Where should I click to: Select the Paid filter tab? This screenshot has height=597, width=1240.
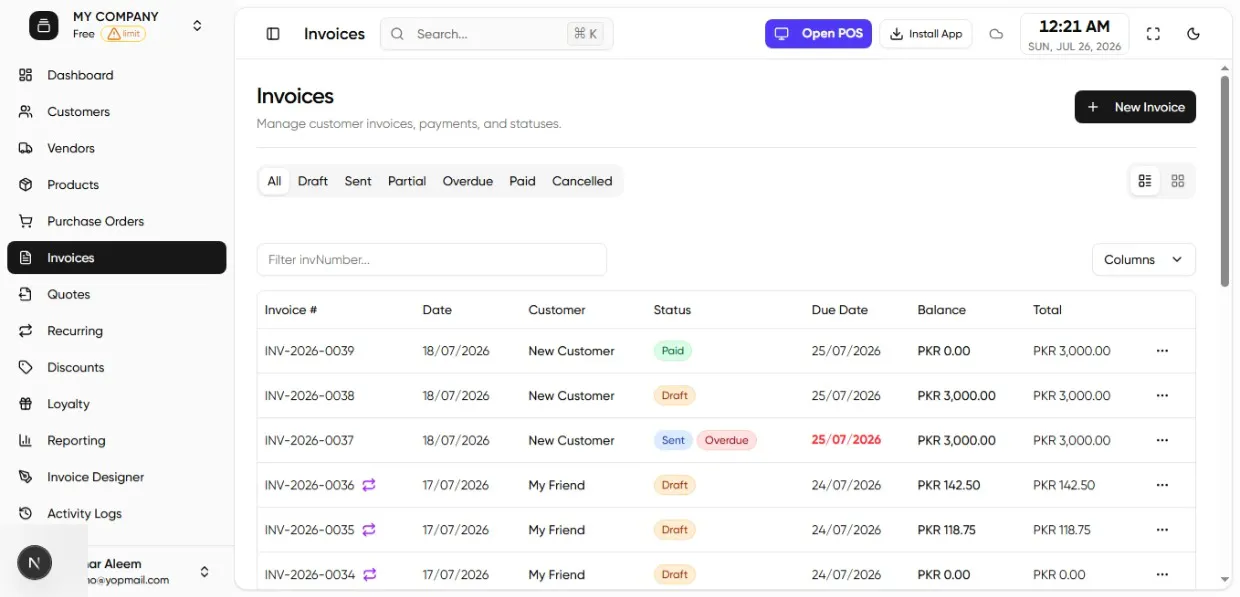tap(522, 181)
